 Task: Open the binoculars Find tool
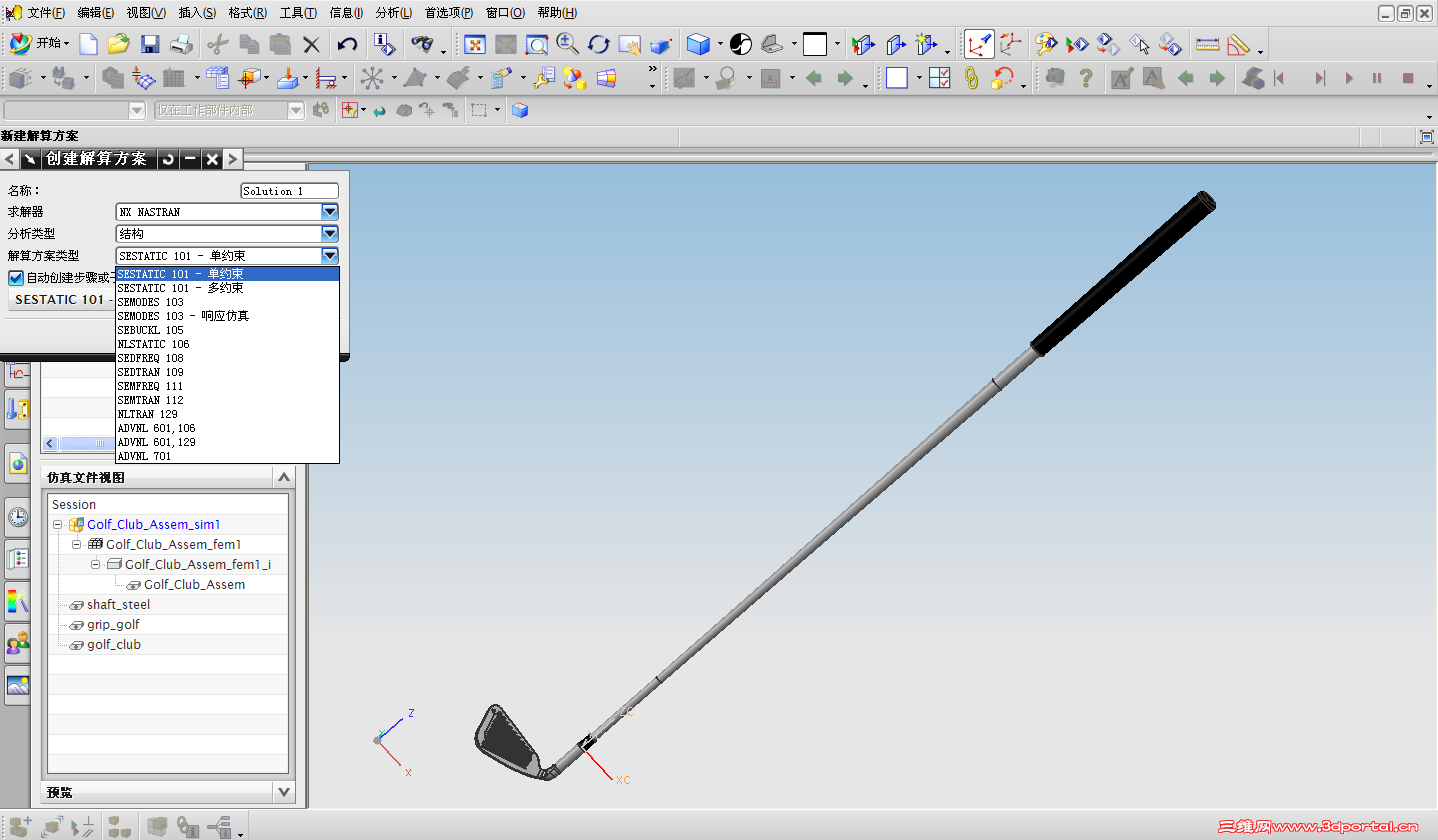coord(422,44)
